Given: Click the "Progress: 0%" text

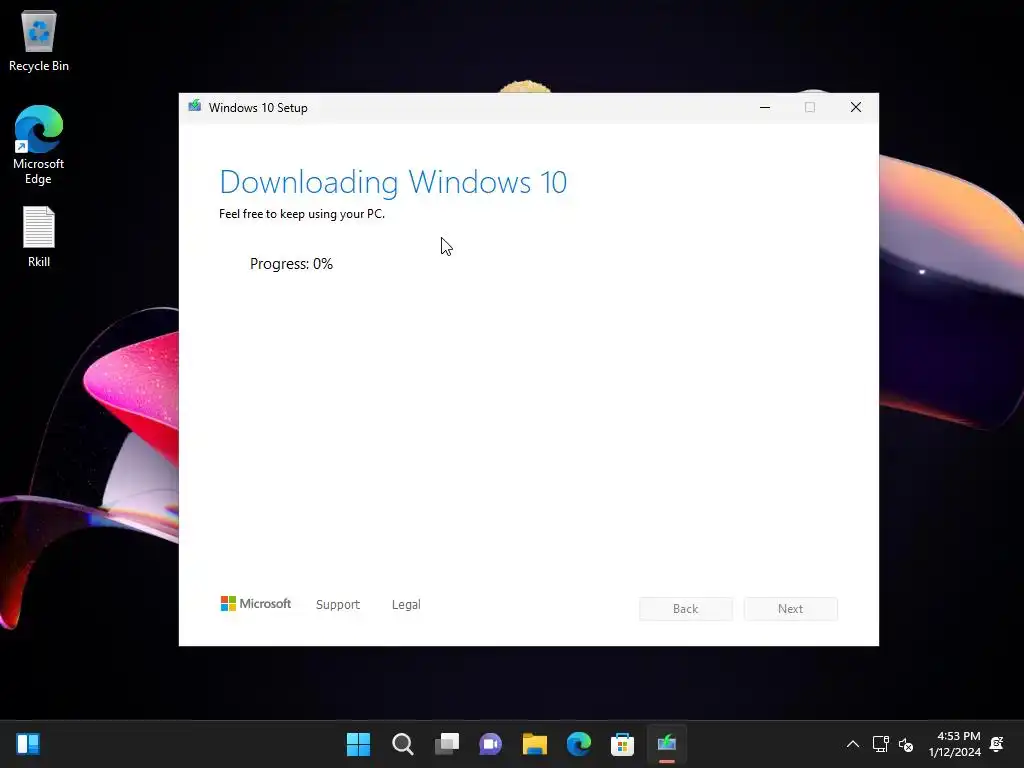Looking at the screenshot, I should pyautogui.click(x=291, y=264).
